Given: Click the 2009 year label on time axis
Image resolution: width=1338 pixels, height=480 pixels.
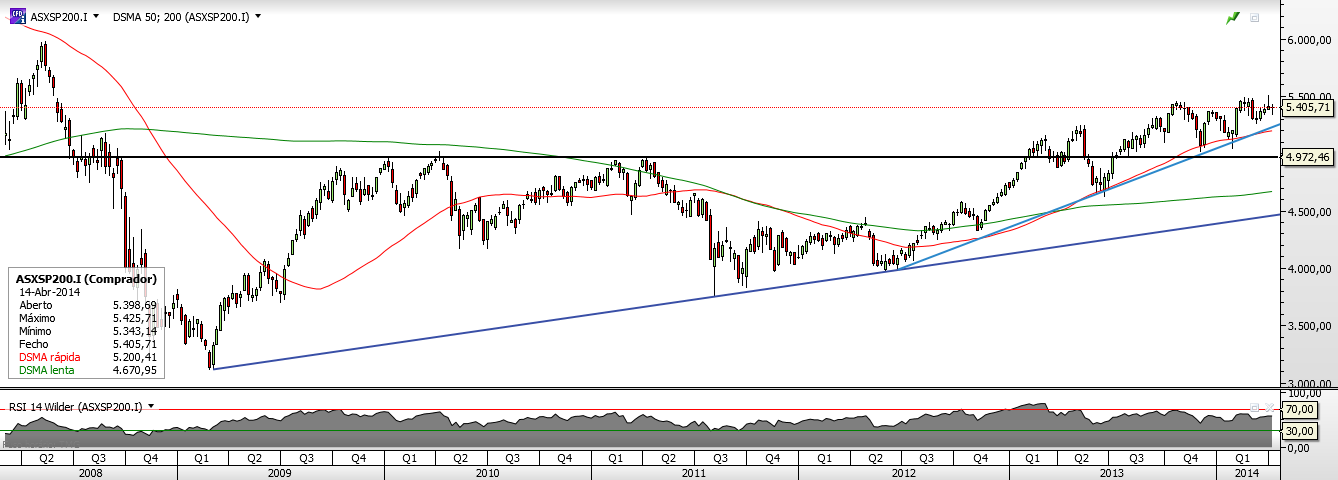Looking at the screenshot, I should tap(280, 471).
